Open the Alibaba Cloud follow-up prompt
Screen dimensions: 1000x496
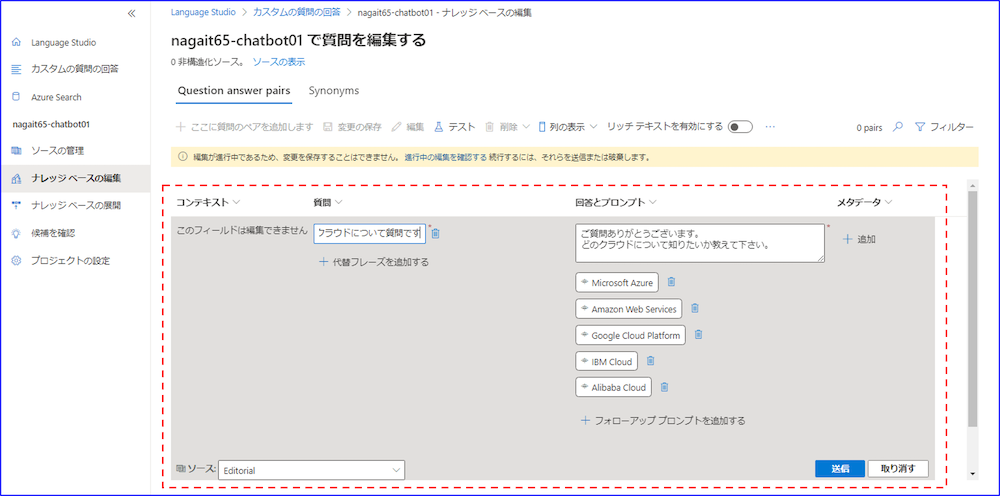(613, 387)
